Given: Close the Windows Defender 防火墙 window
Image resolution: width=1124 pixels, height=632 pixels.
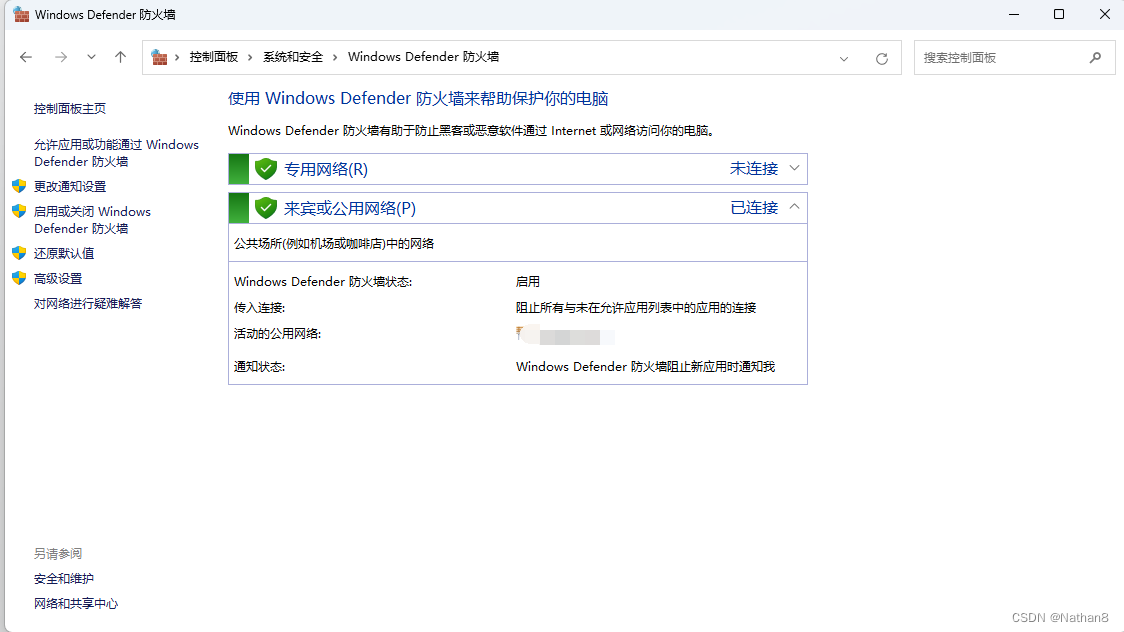Looking at the screenshot, I should tap(1105, 14).
